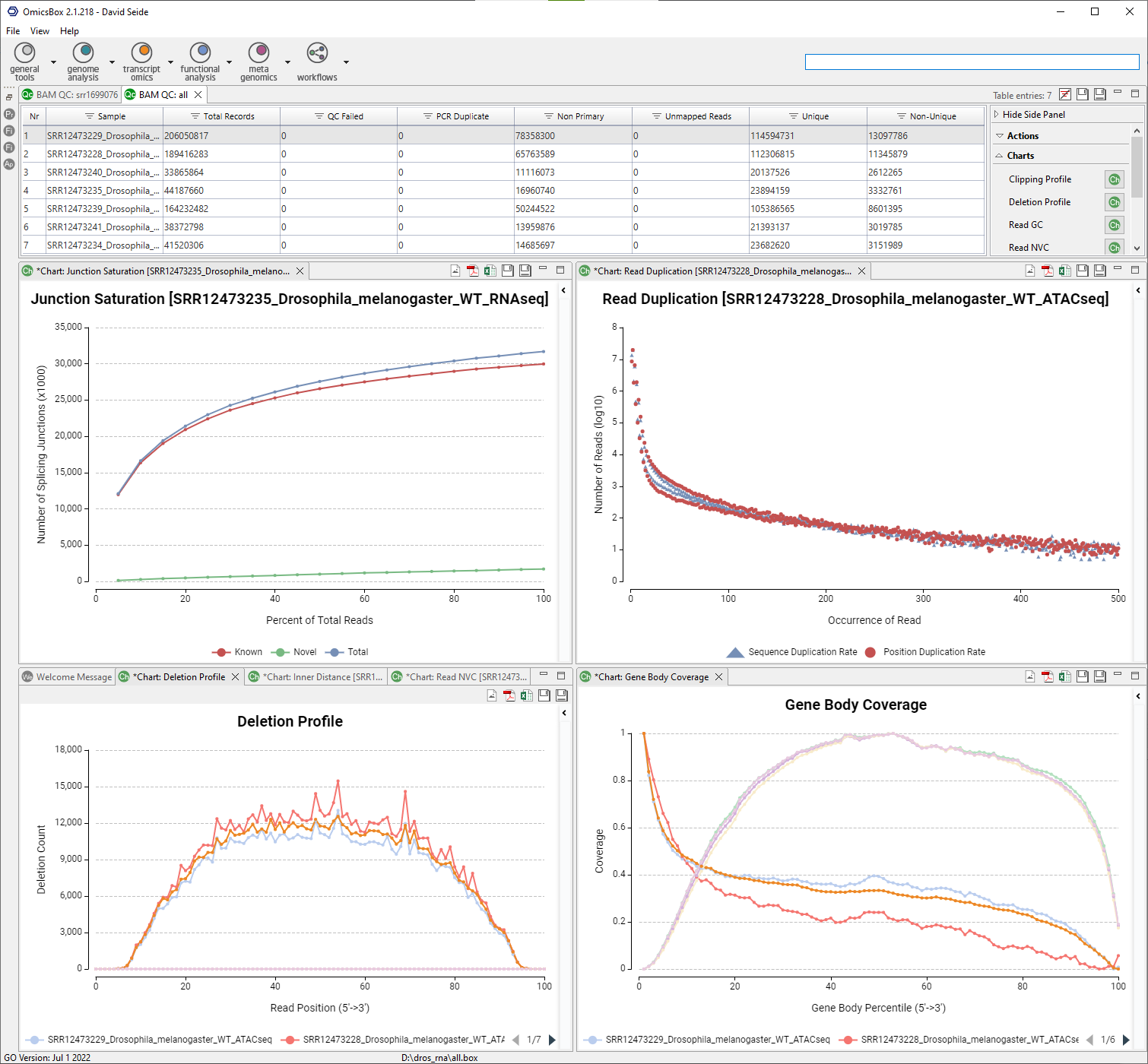Open the functional analysis icon

pyautogui.click(x=200, y=52)
